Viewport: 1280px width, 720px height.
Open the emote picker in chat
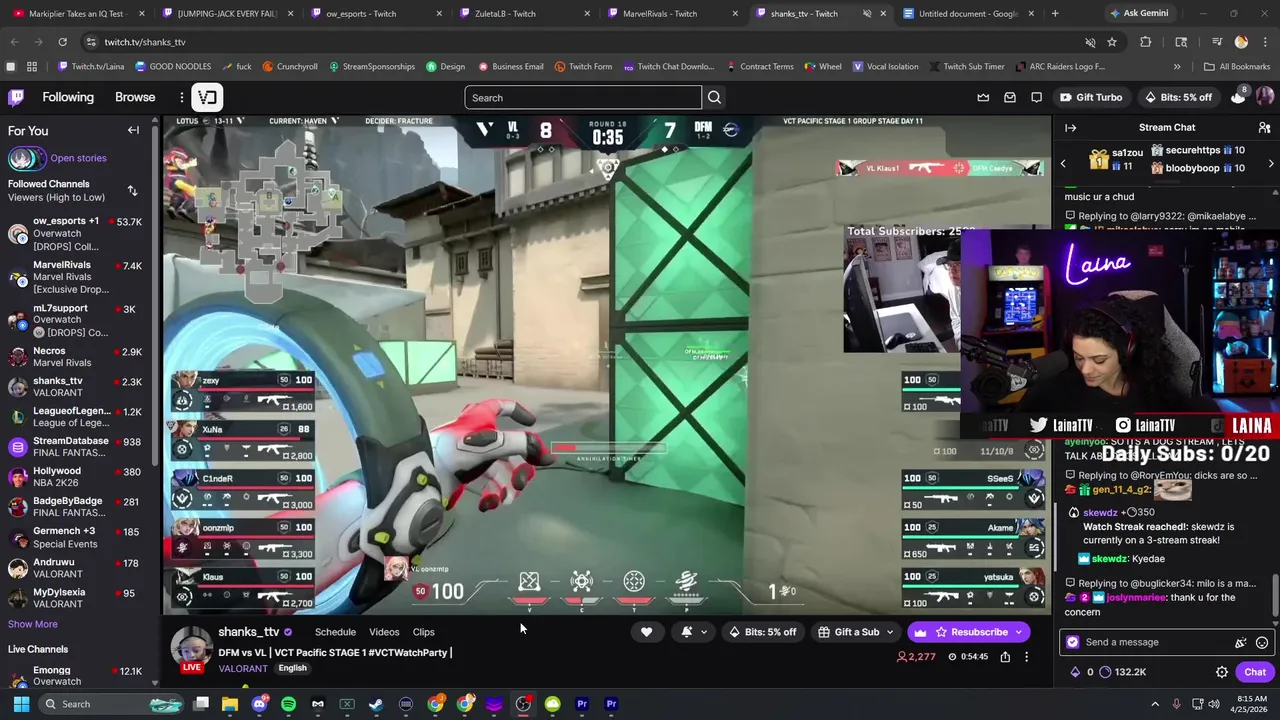1262,643
